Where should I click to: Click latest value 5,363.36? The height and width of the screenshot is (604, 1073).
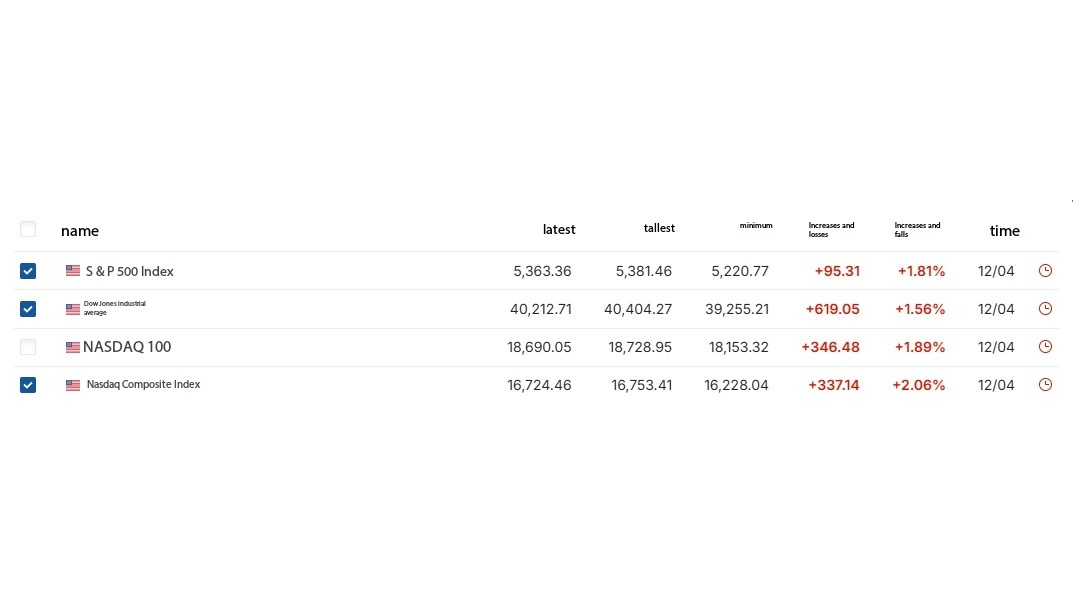coord(542,272)
